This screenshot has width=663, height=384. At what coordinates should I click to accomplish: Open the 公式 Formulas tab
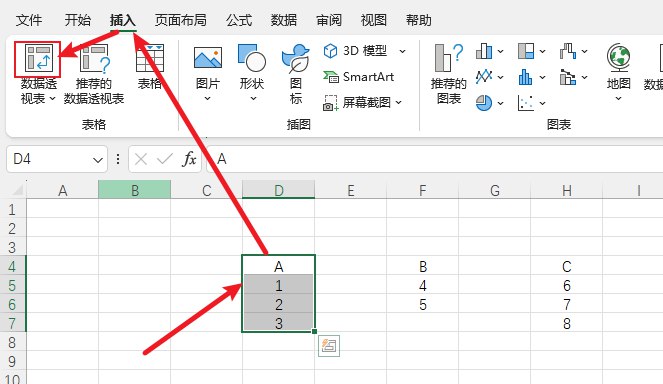pyautogui.click(x=239, y=20)
